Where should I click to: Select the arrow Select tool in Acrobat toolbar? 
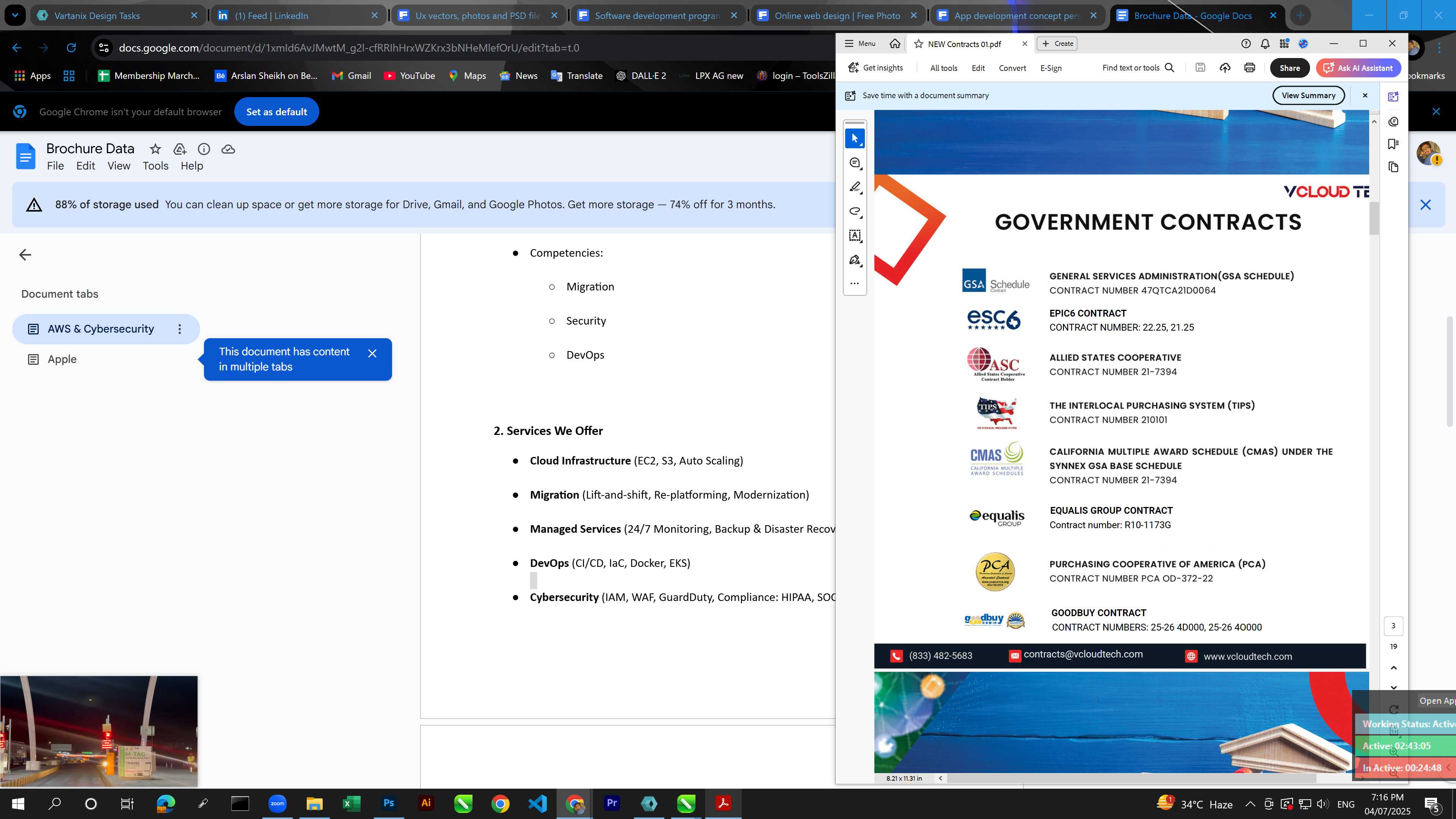tap(855, 138)
